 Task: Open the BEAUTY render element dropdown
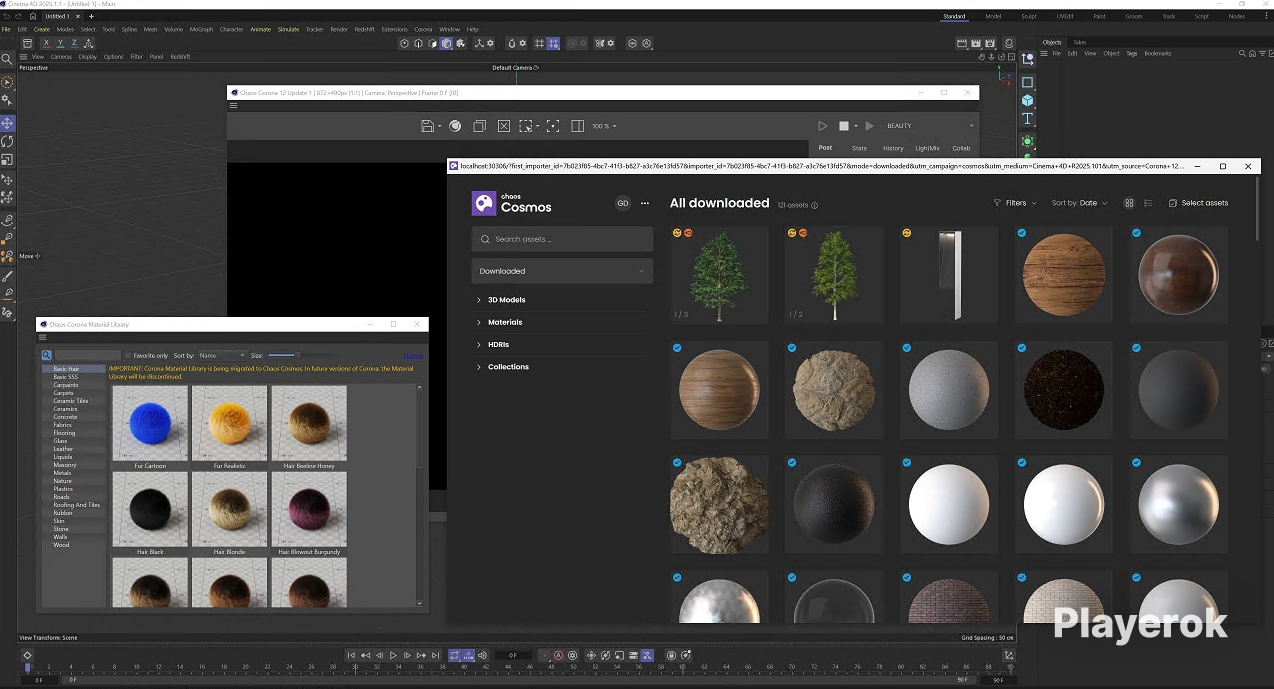point(929,126)
